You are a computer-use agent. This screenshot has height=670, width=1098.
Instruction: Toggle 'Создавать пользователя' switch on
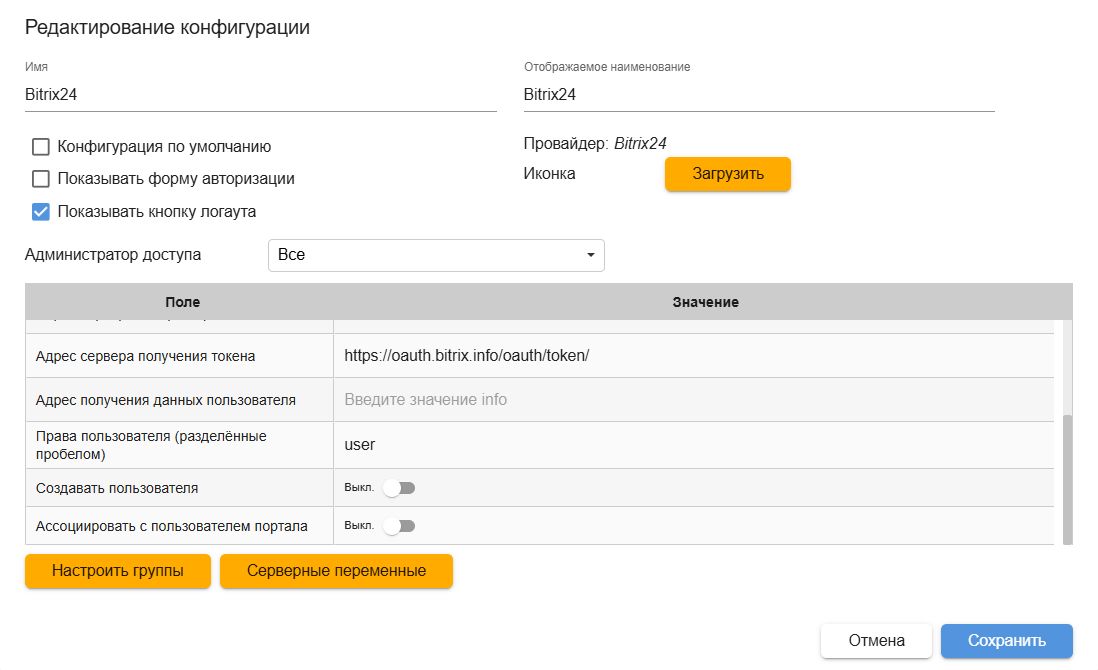pyautogui.click(x=398, y=488)
